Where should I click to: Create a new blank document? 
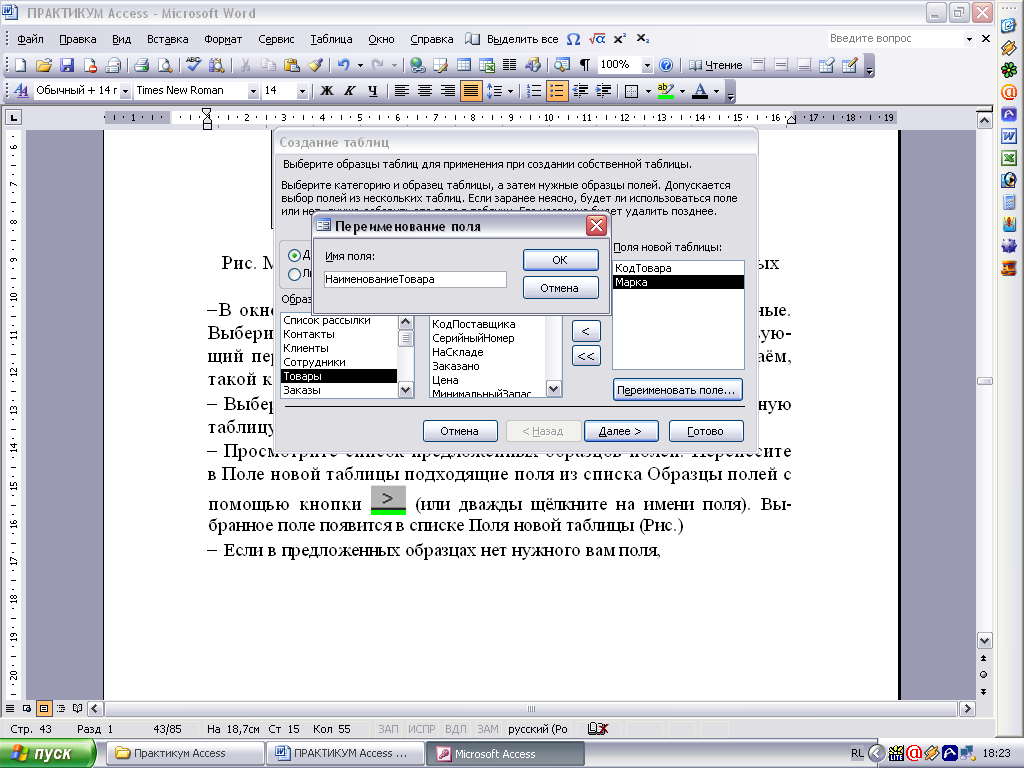coord(20,65)
